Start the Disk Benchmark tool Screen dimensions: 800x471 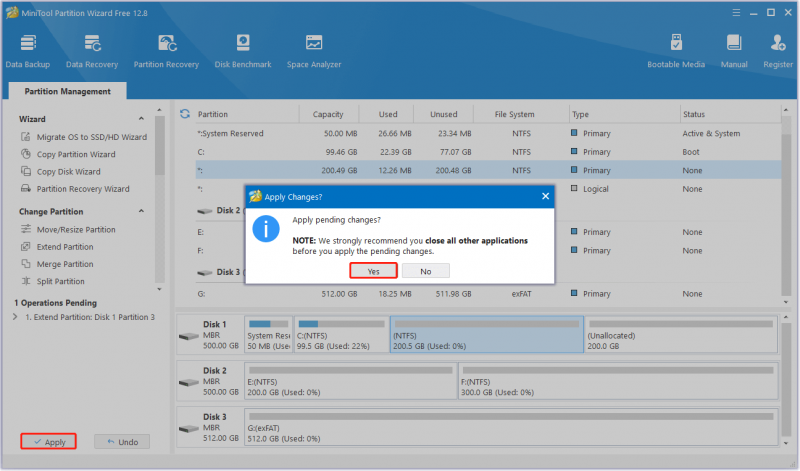click(x=243, y=51)
